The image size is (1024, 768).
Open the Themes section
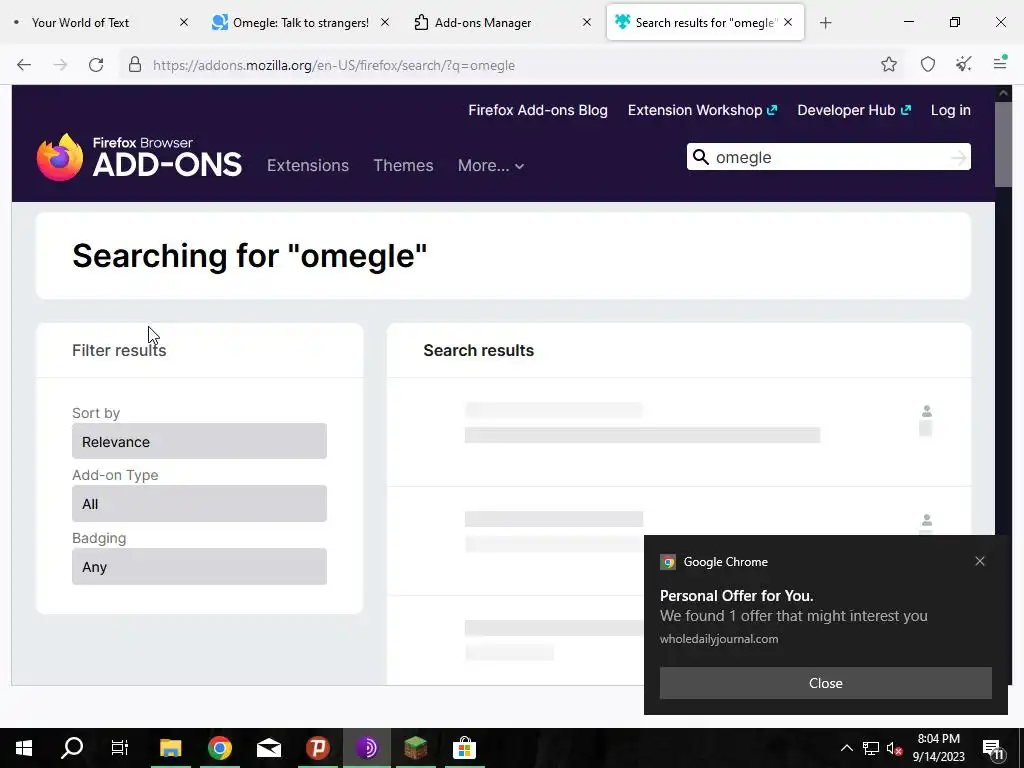pos(403,165)
